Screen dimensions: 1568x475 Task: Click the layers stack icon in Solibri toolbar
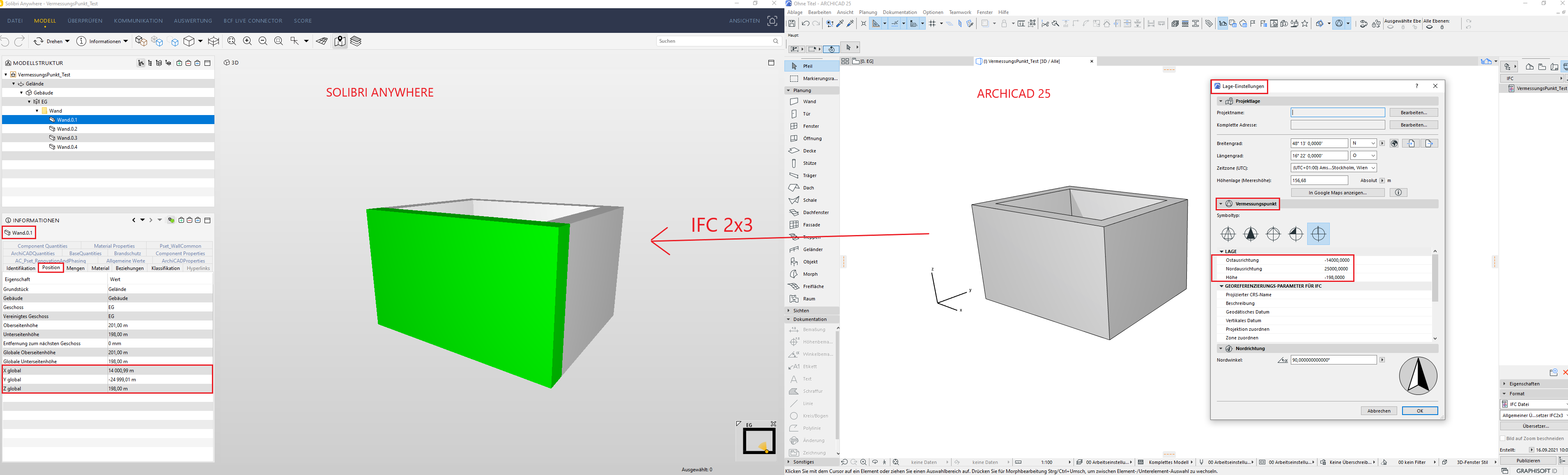356,41
